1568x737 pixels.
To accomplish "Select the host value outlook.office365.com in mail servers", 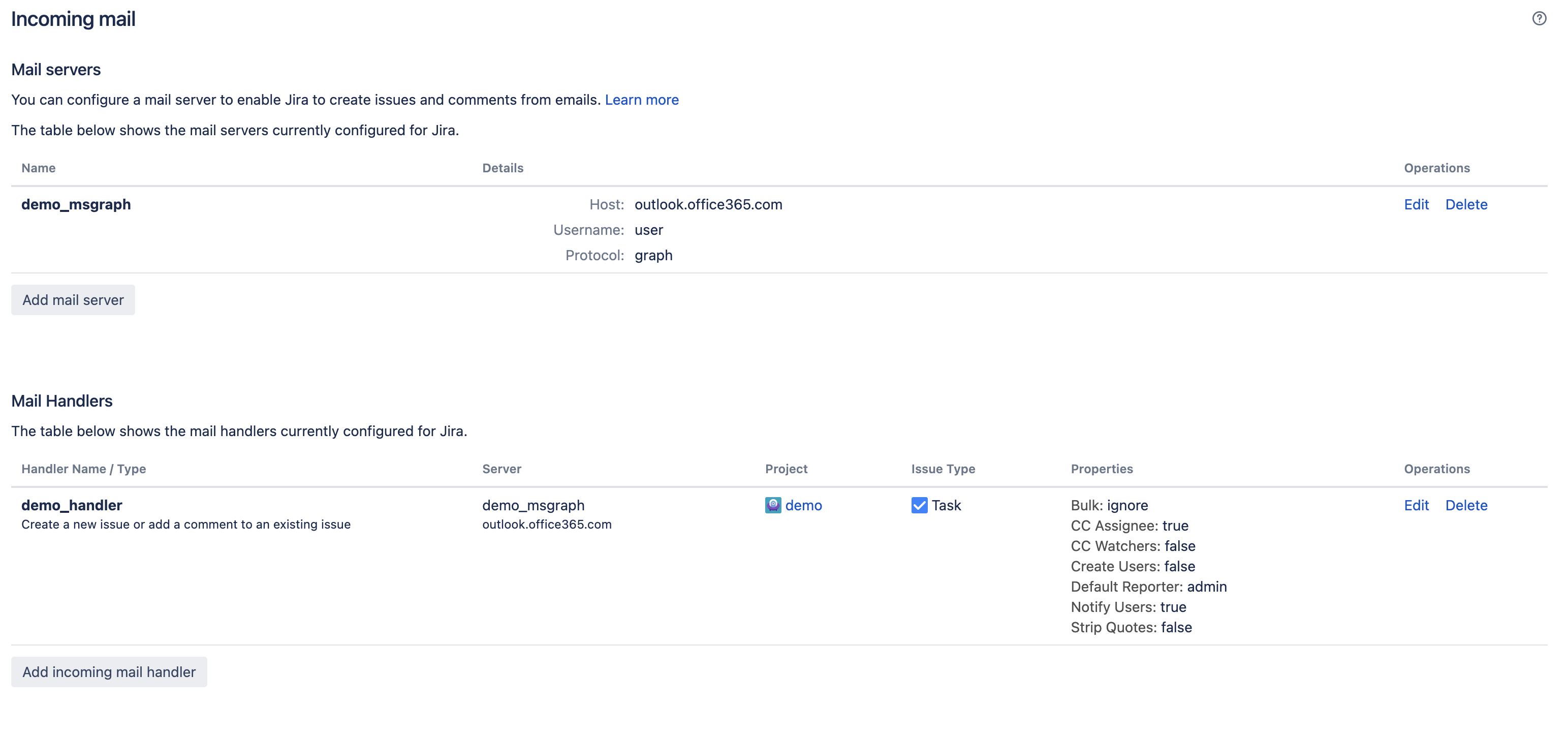I will point(708,204).
